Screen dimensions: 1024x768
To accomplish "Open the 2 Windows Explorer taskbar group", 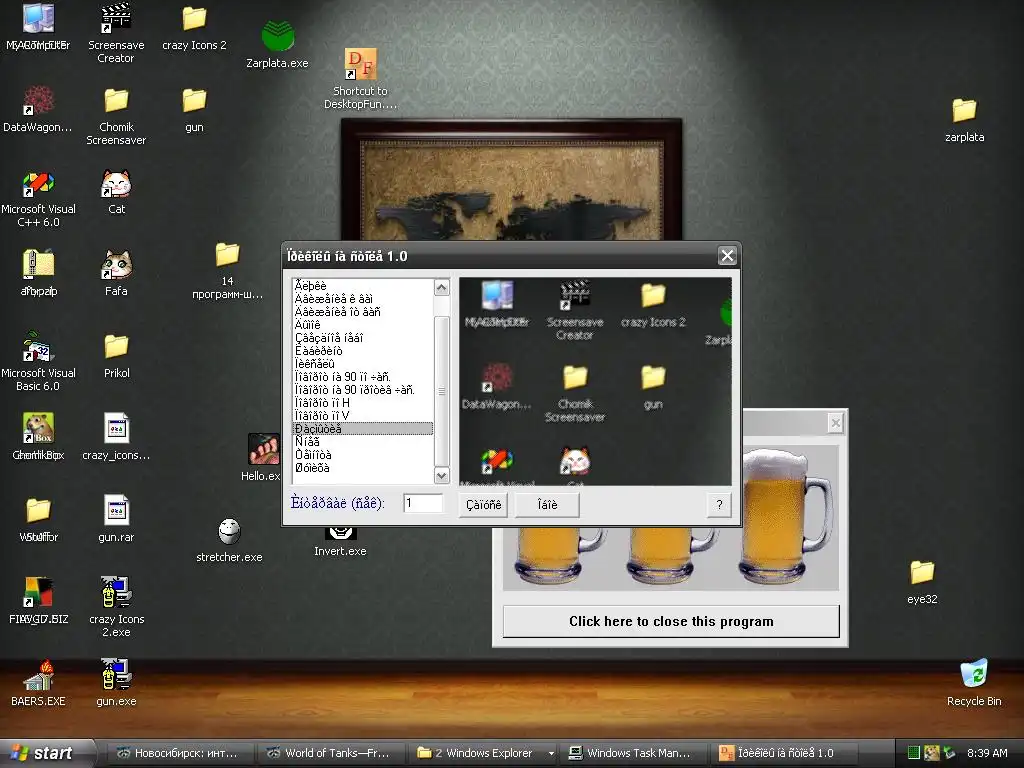I will (x=484, y=753).
